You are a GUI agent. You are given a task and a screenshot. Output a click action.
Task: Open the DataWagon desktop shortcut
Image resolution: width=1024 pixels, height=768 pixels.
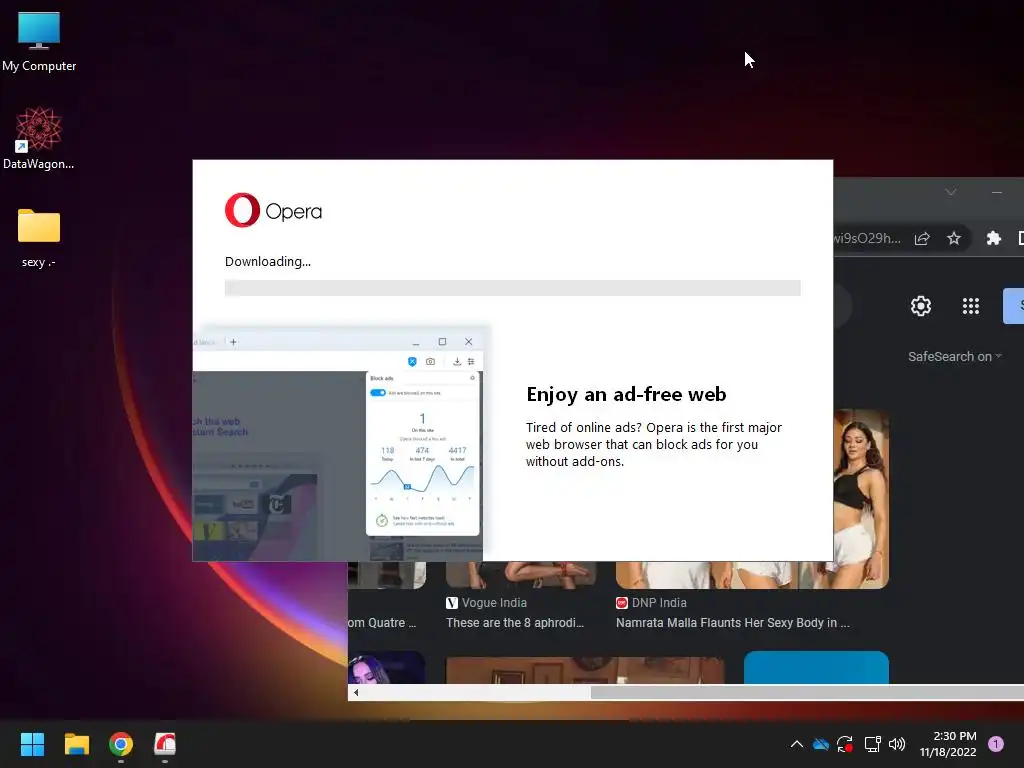(x=39, y=138)
